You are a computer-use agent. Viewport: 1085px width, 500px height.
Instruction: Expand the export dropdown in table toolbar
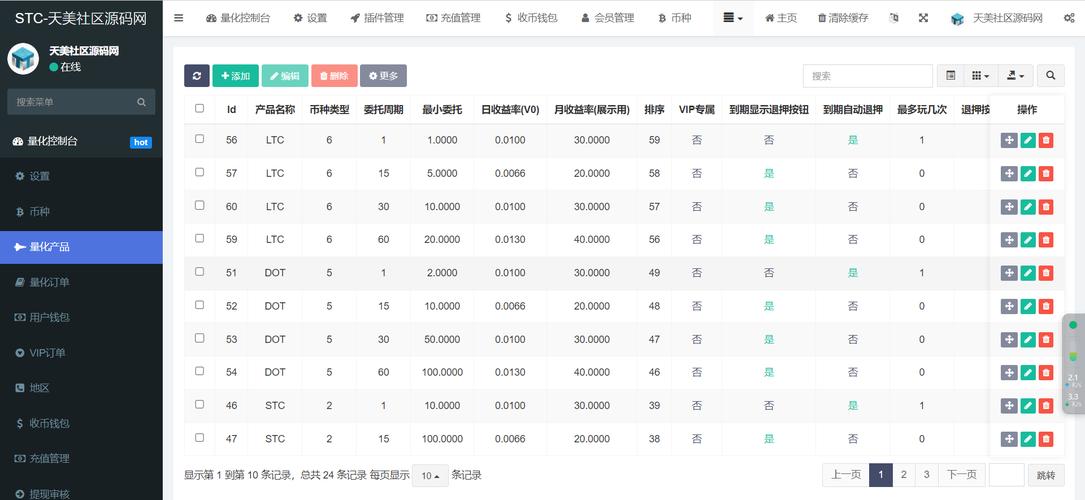coord(1017,76)
